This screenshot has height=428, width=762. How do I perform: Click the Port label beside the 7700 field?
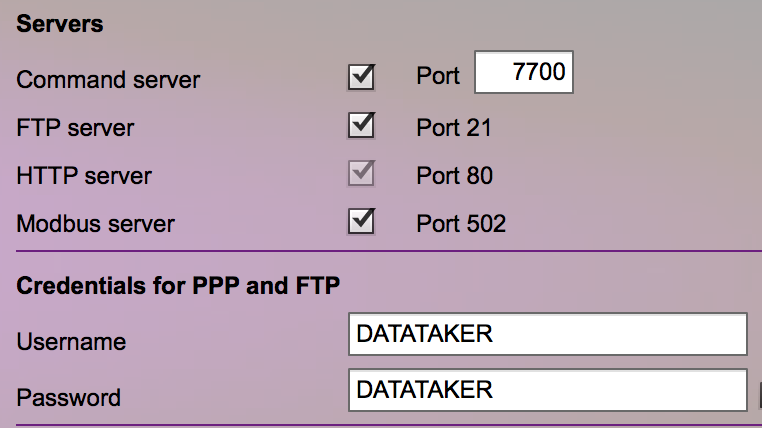(438, 76)
